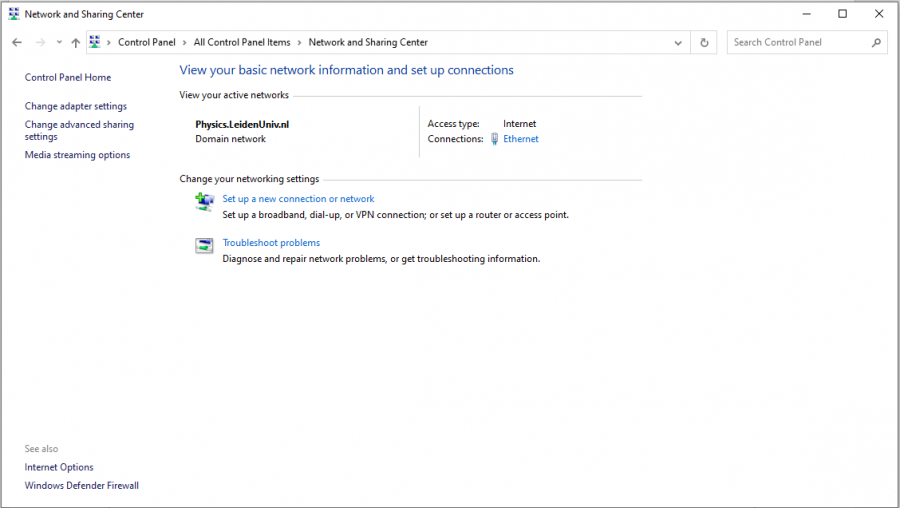
Task: Open Media streaming options
Action: pyautogui.click(x=77, y=155)
